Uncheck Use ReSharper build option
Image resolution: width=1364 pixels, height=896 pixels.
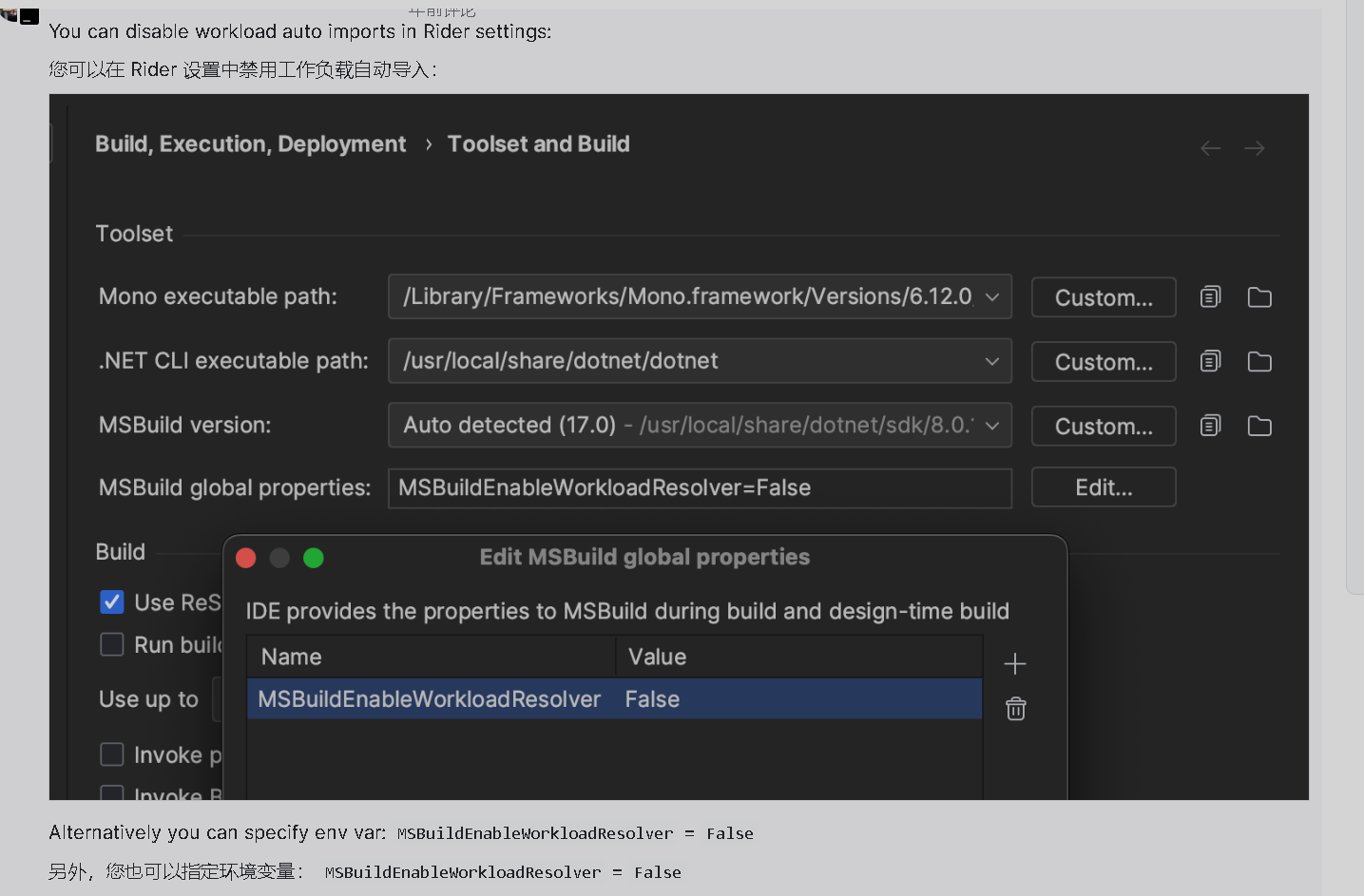[x=111, y=601]
